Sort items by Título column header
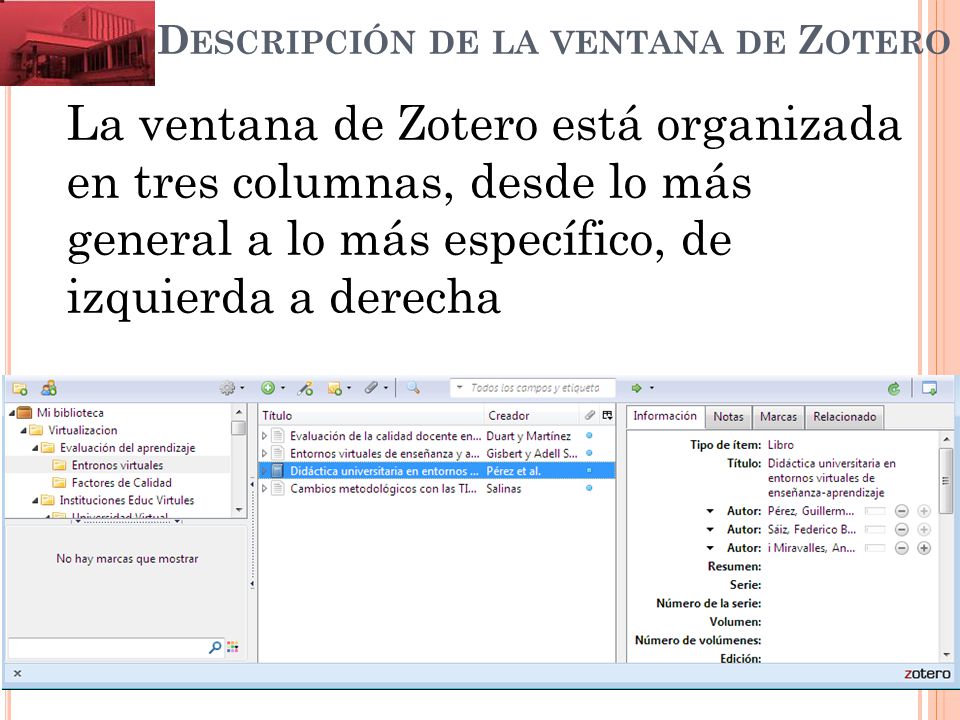 [371, 415]
